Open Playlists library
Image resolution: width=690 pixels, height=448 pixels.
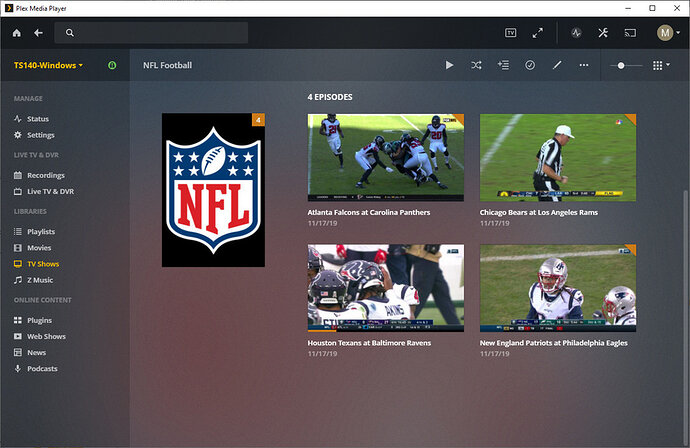point(41,231)
